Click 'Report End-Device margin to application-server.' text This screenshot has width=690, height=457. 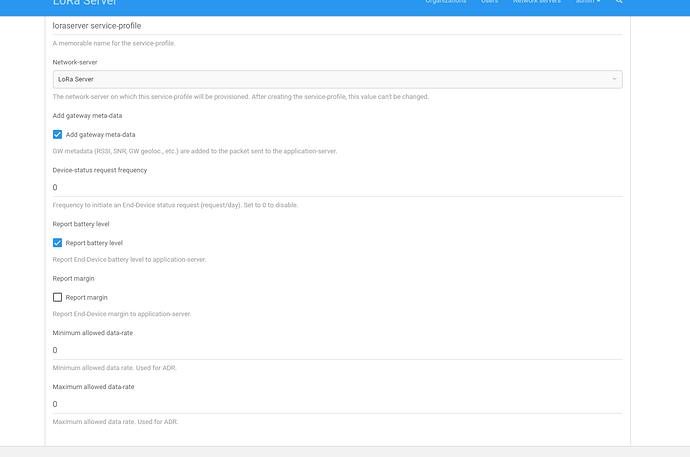click(122, 314)
